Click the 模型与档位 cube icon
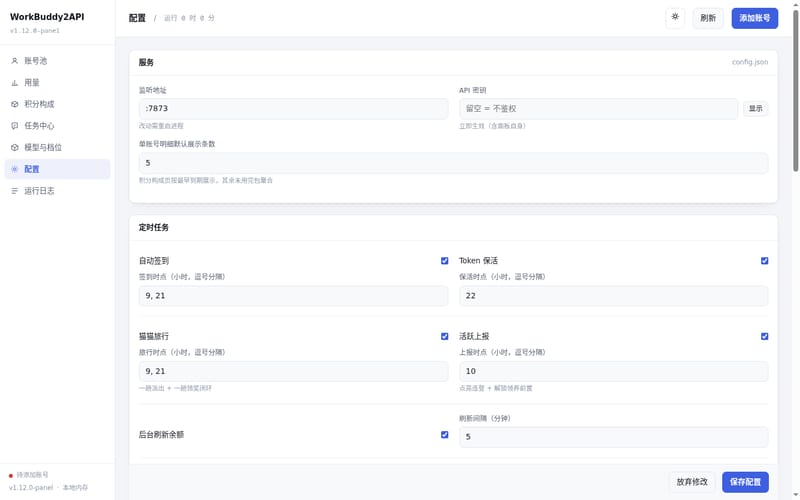 point(14,147)
